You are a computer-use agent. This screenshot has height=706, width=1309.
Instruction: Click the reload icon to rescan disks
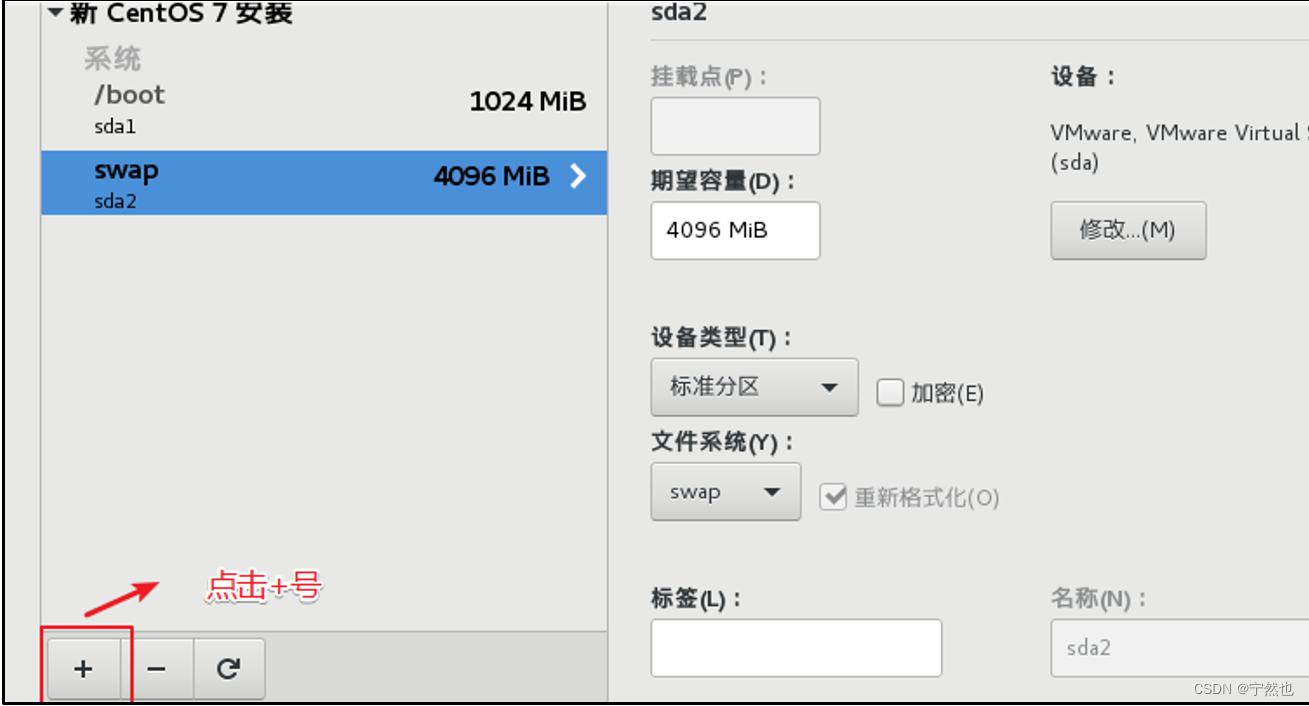228,668
